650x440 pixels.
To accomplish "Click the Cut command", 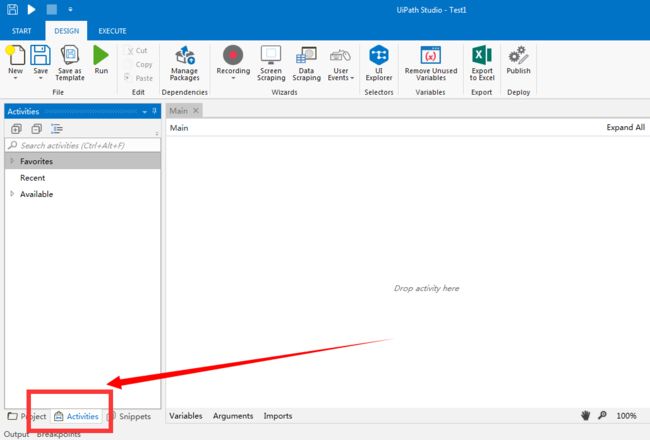I will point(137,51).
